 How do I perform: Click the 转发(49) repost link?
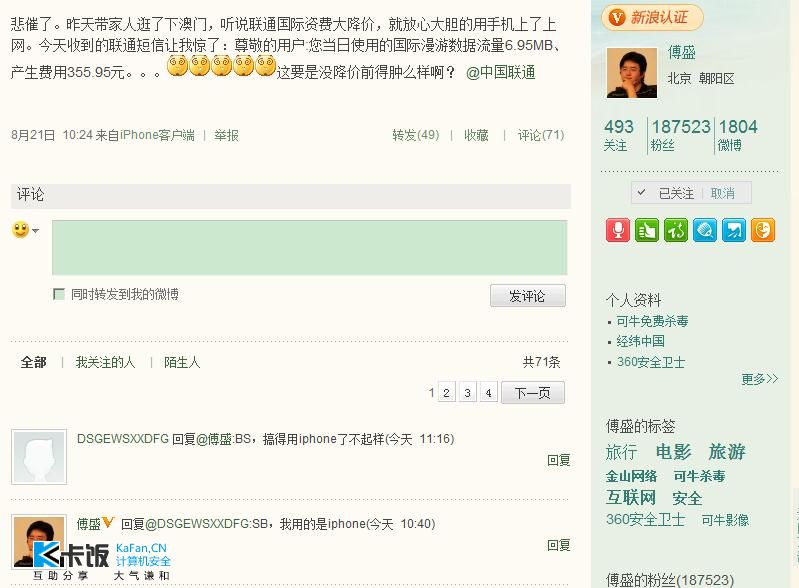(416, 135)
